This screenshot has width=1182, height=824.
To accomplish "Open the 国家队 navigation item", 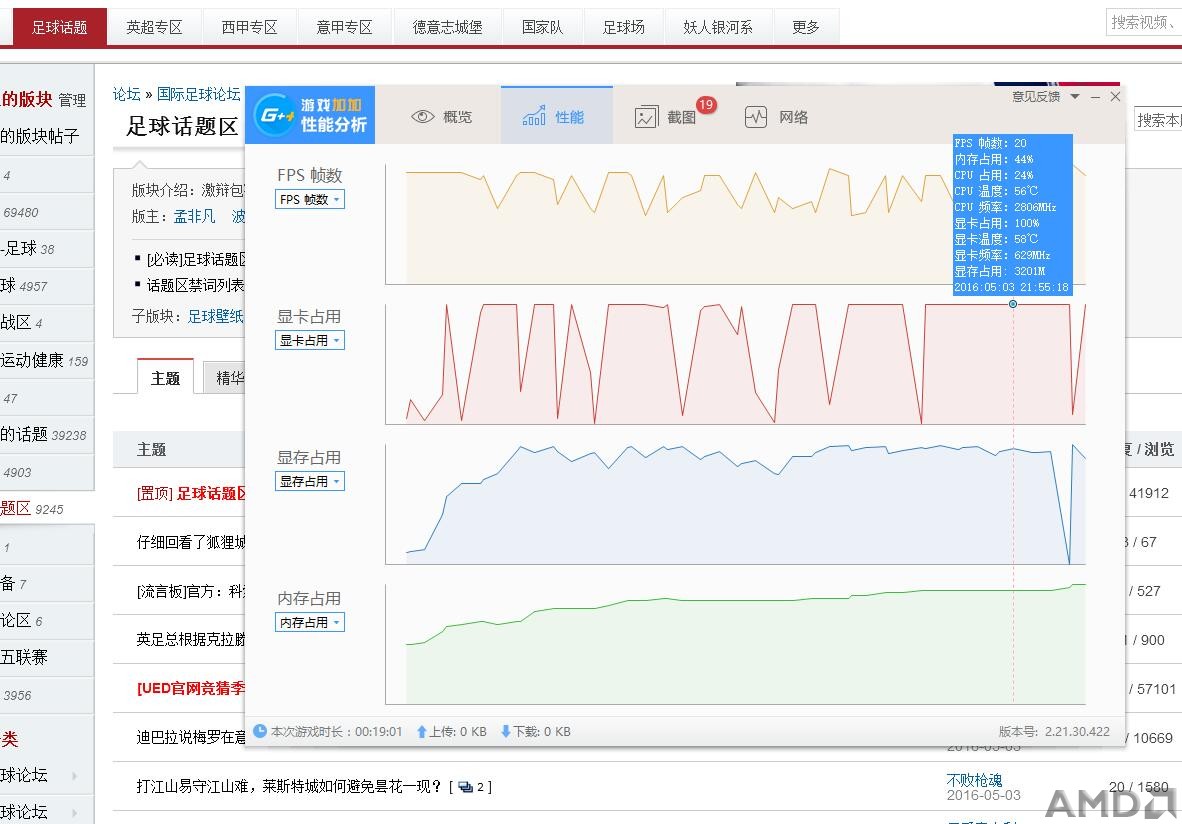I will pyautogui.click(x=543, y=27).
